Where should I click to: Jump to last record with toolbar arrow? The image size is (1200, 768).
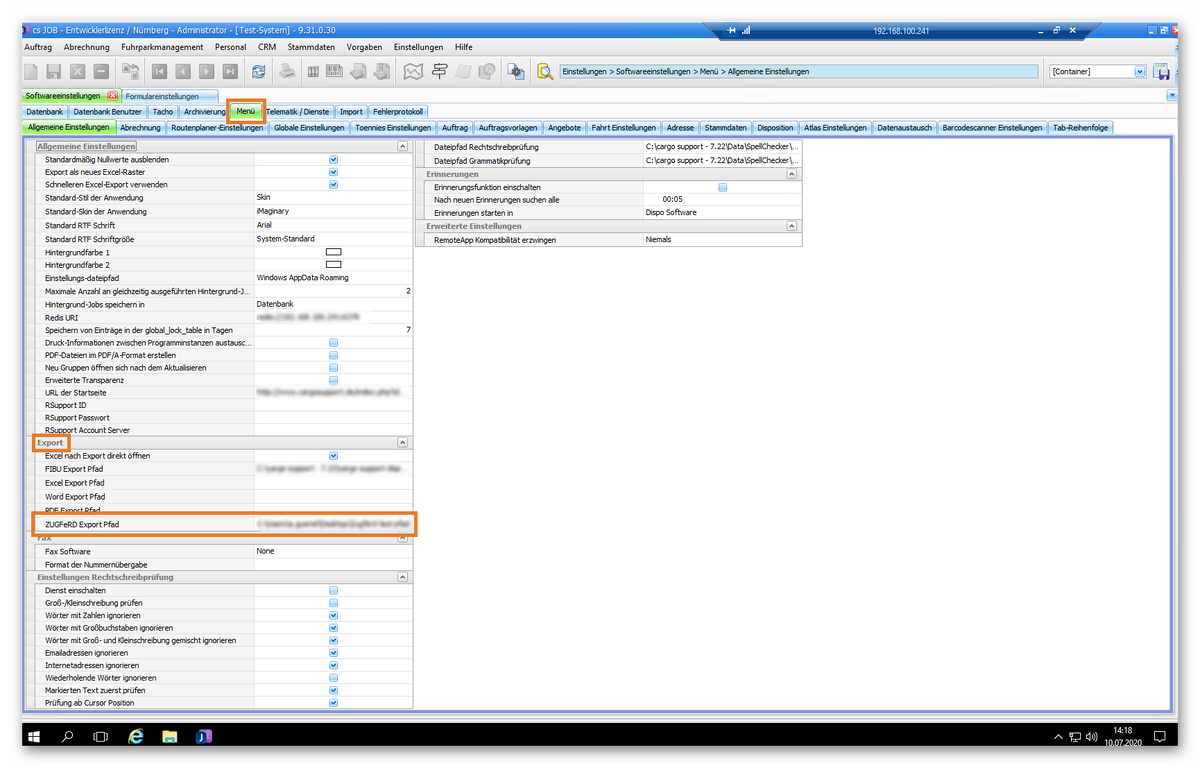230,72
